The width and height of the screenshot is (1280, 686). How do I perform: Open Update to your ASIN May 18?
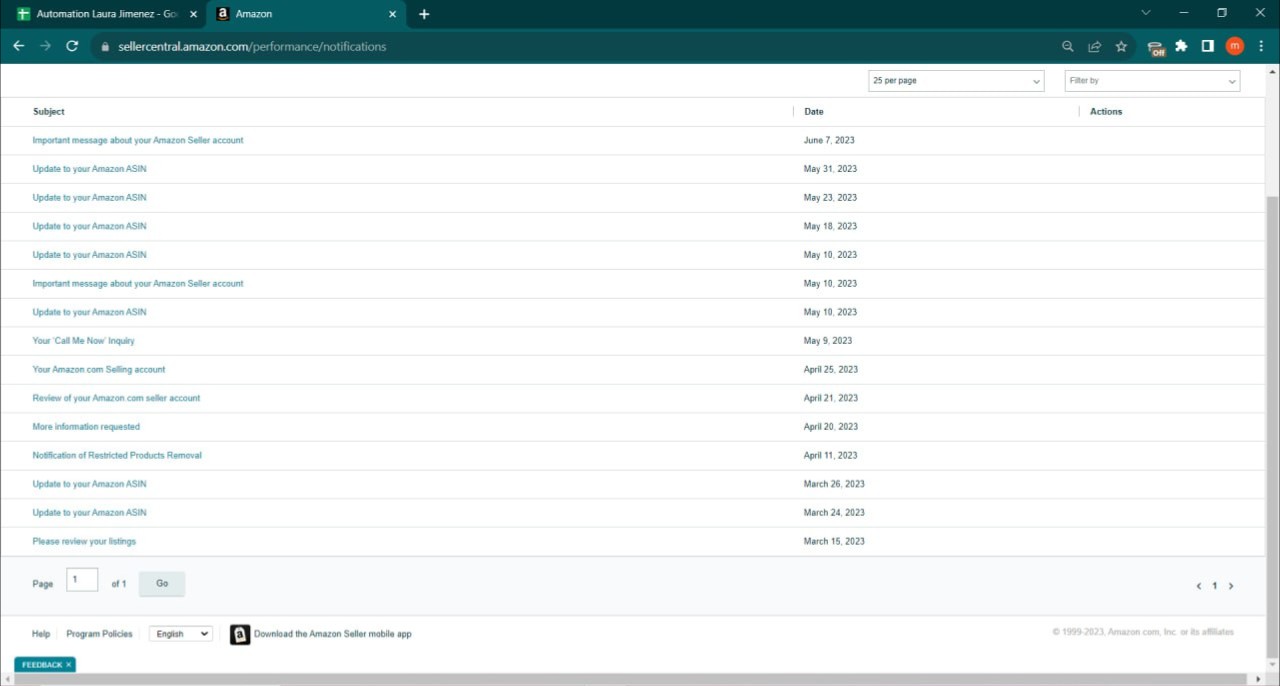[89, 226]
